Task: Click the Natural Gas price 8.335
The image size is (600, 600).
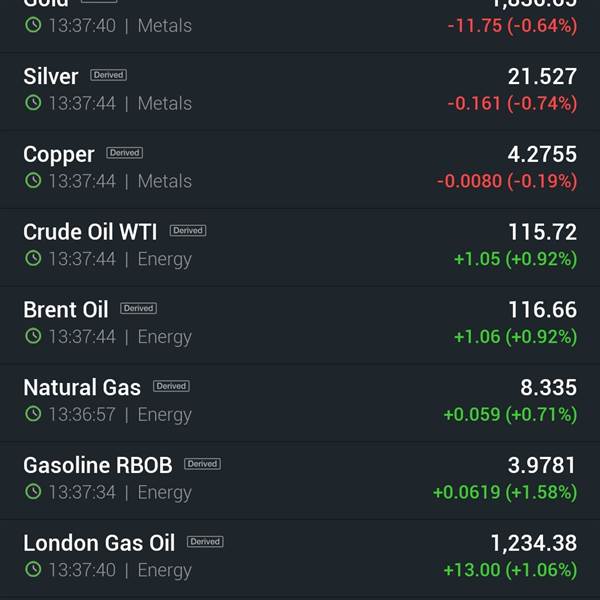Action: pos(548,387)
